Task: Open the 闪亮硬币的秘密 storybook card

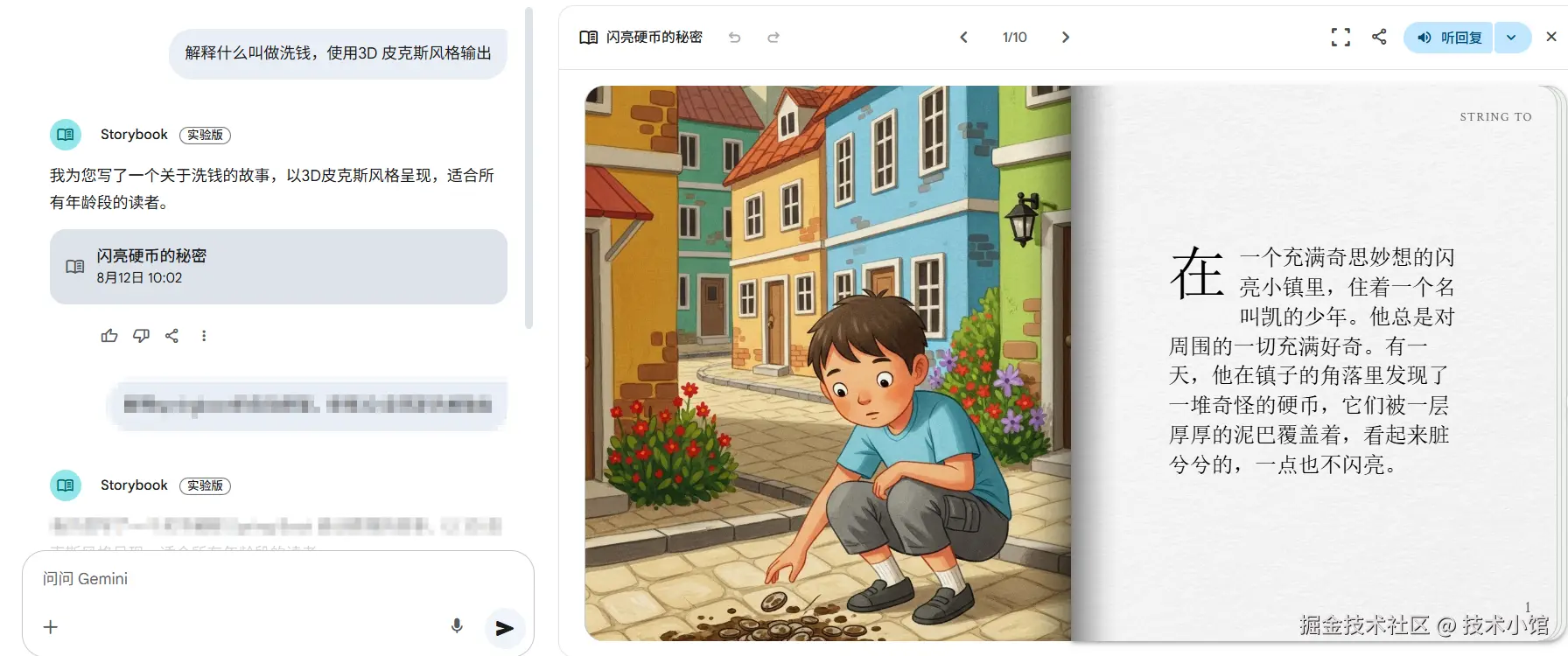Action: coord(278,267)
